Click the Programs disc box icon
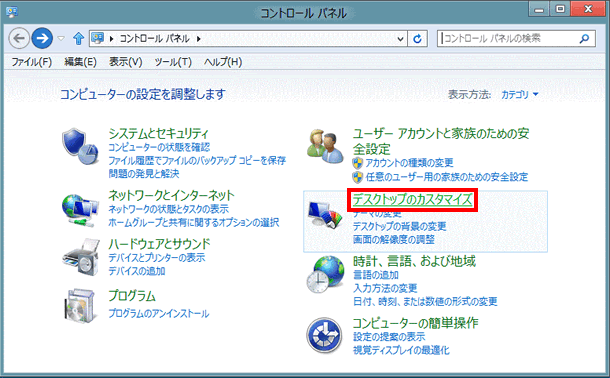 coord(80,306)
